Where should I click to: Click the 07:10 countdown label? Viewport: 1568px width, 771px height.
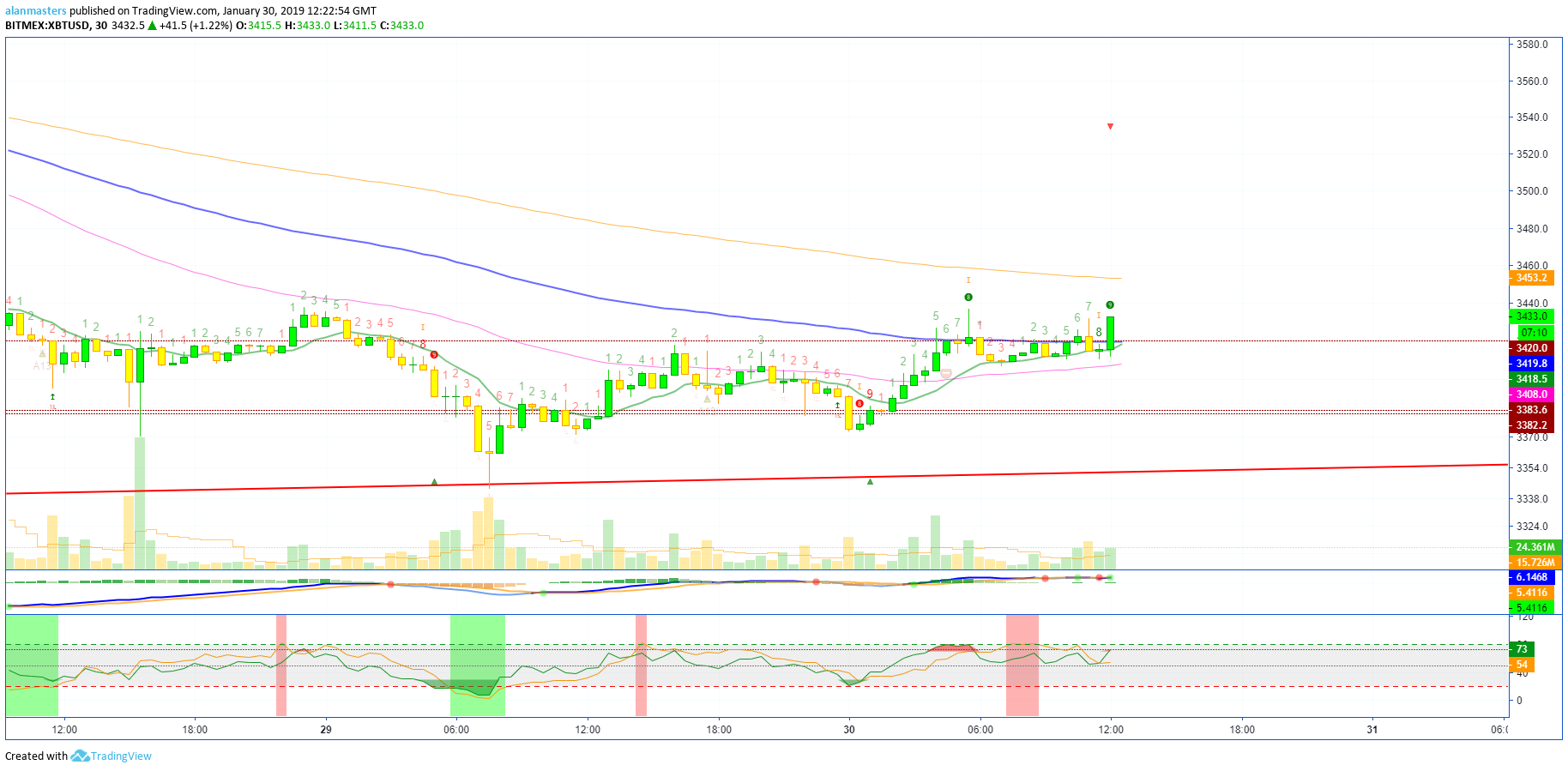point(1535,333)
